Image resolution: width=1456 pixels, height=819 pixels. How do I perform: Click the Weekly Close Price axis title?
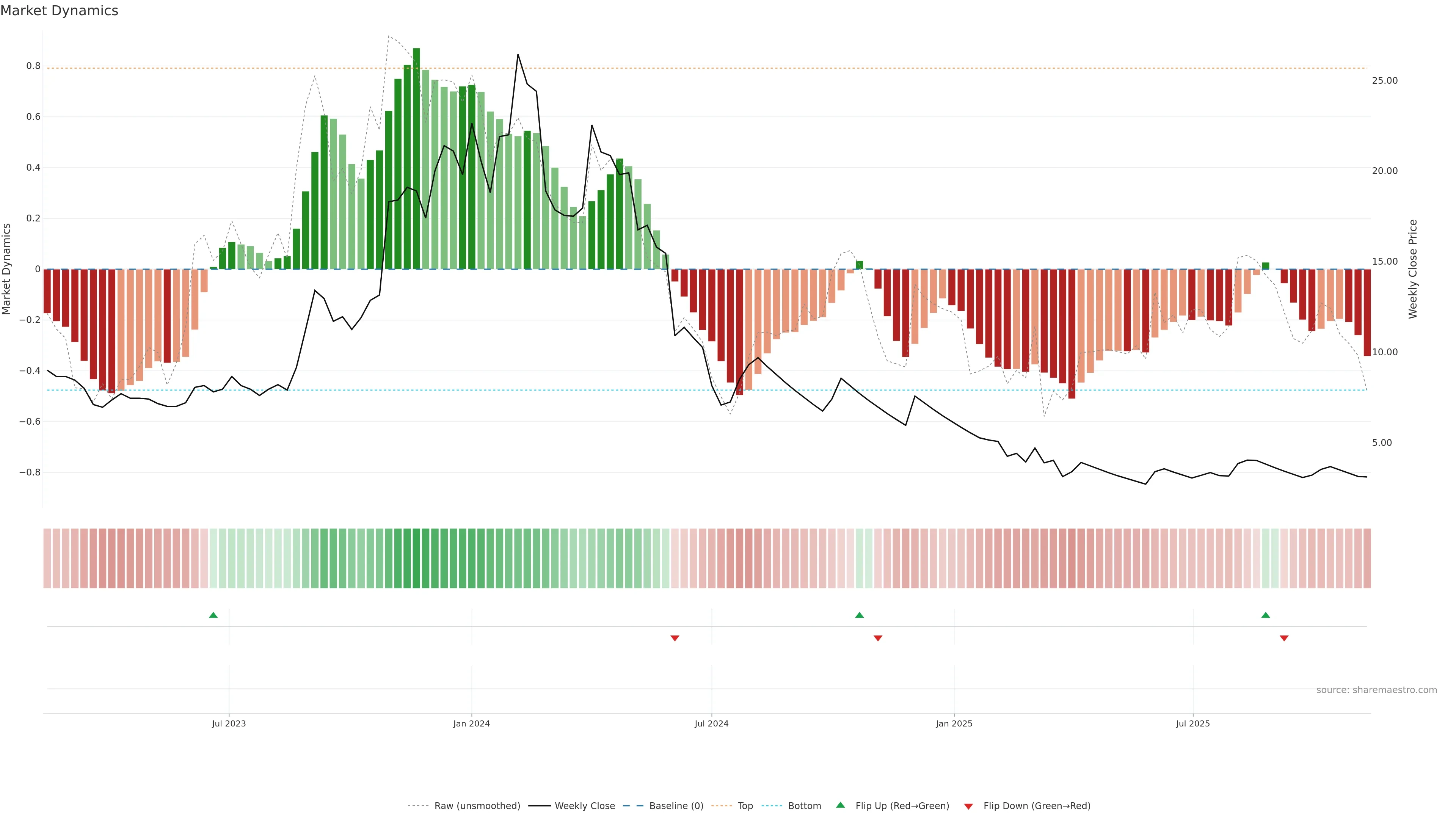[x=1413, y=269]
